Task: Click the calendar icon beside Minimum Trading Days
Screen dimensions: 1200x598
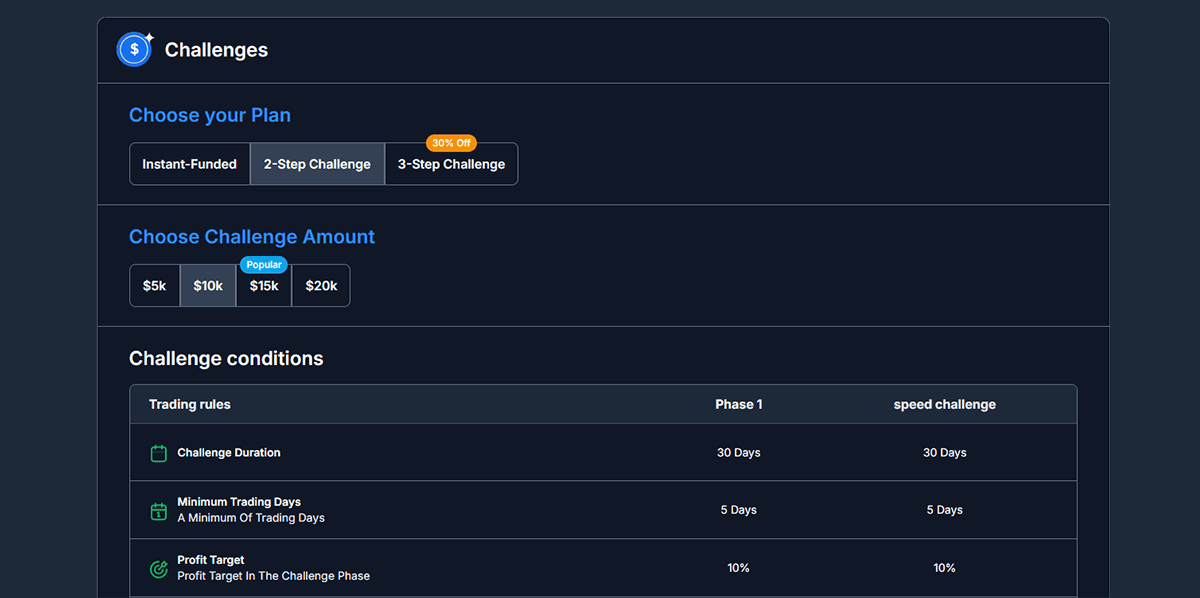Action: tap(158, 511)
